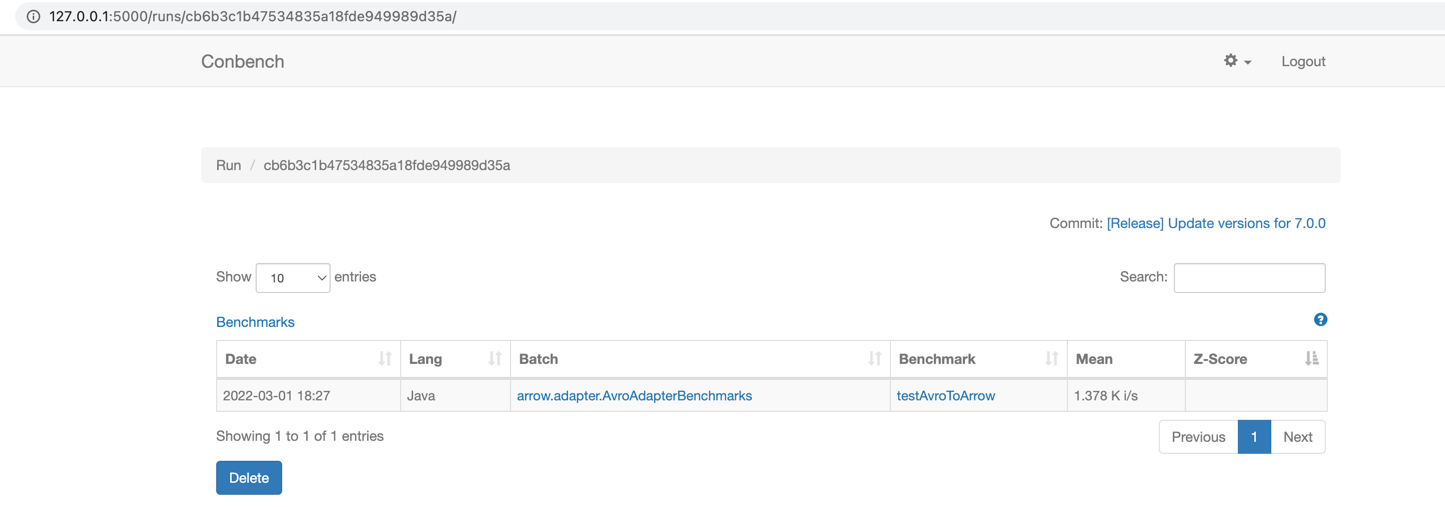Click the Batch column sort icon
The image size is (1445, 507).
(x=874, y=359)
